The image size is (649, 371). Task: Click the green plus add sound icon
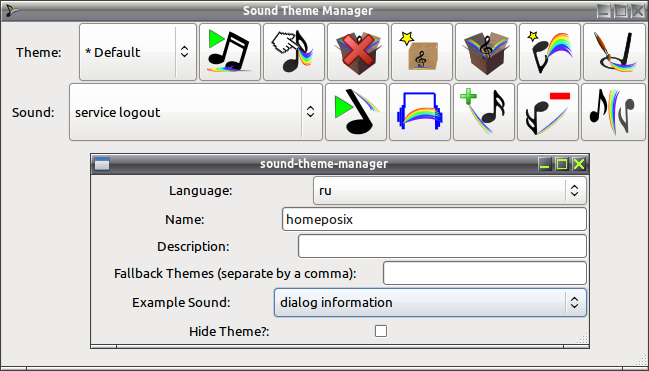coord(484,112)
